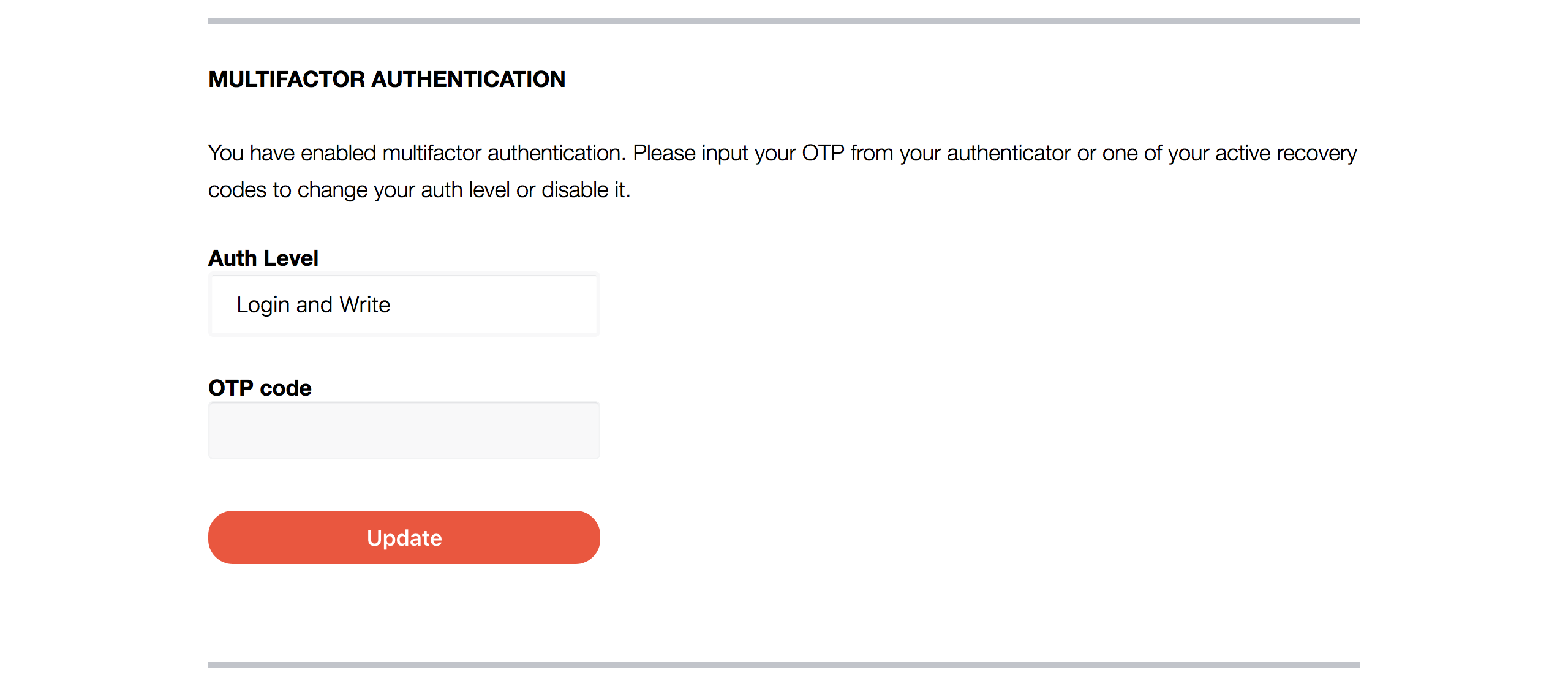Viewport: 1568px width, 689px height.
Task: Select the "Login and Write" value text
Action: [313, 304]
